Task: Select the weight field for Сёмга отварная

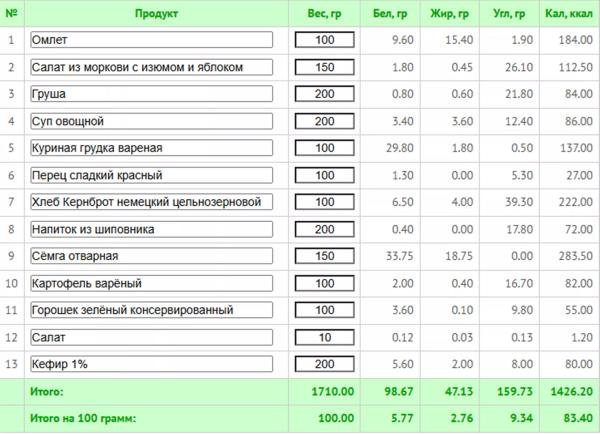Action: pyautogui.click(x=324, y=256)
